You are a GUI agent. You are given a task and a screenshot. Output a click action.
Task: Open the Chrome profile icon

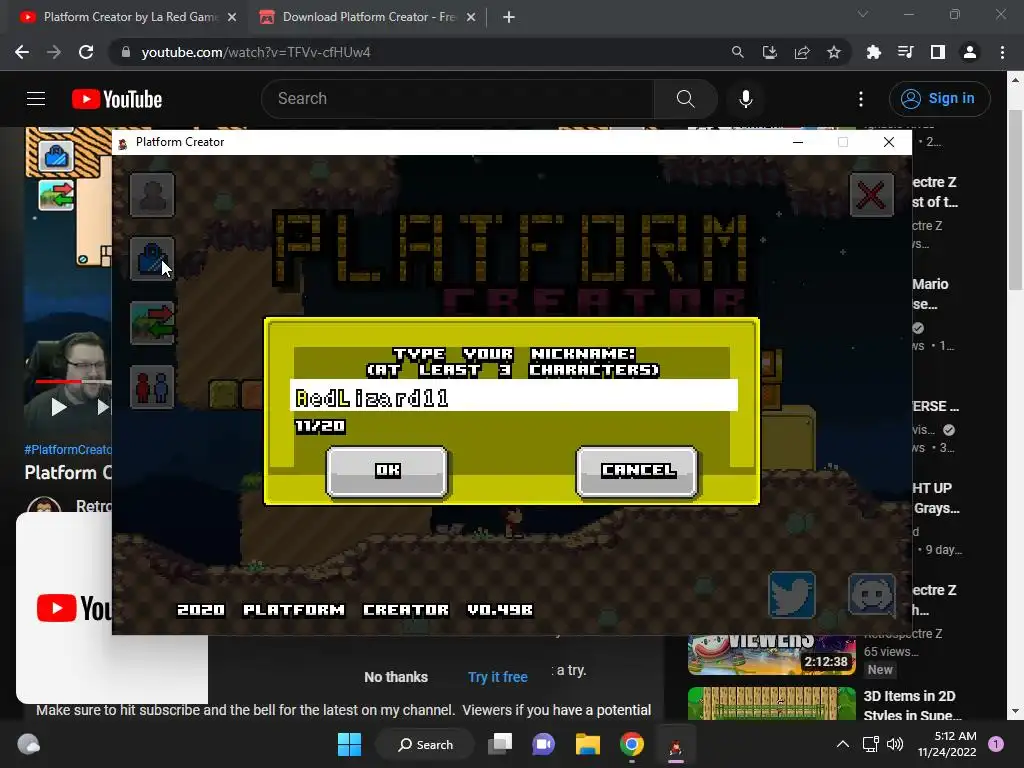click(970, 52)
